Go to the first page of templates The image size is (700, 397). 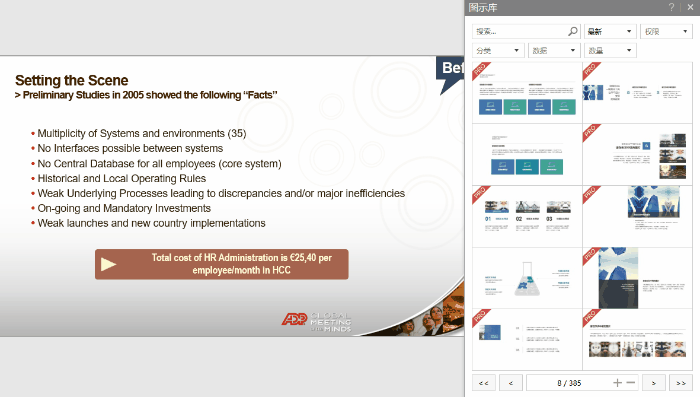coord(483,383)
